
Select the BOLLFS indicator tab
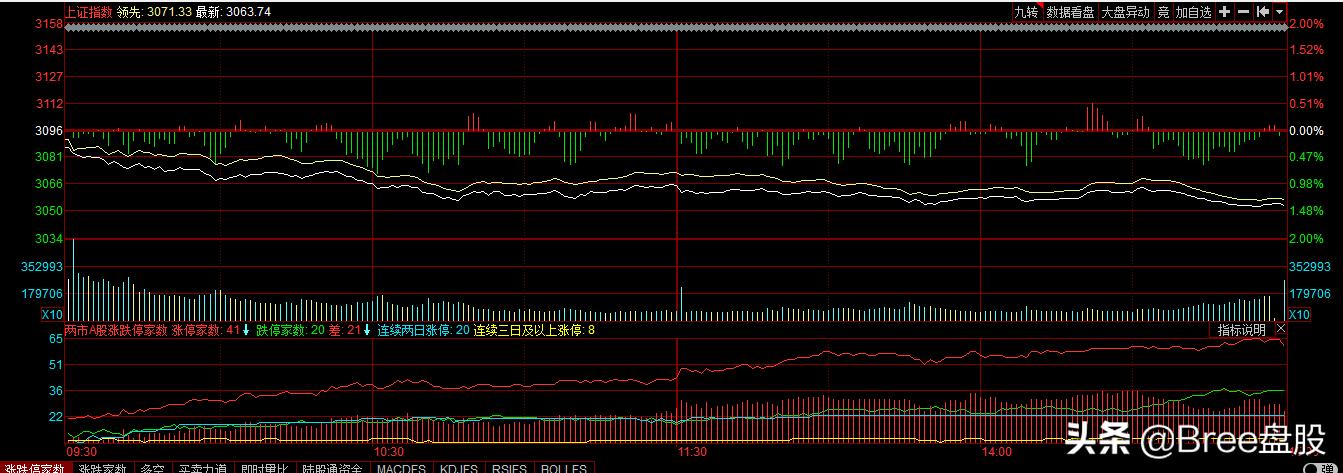point(565,468)
